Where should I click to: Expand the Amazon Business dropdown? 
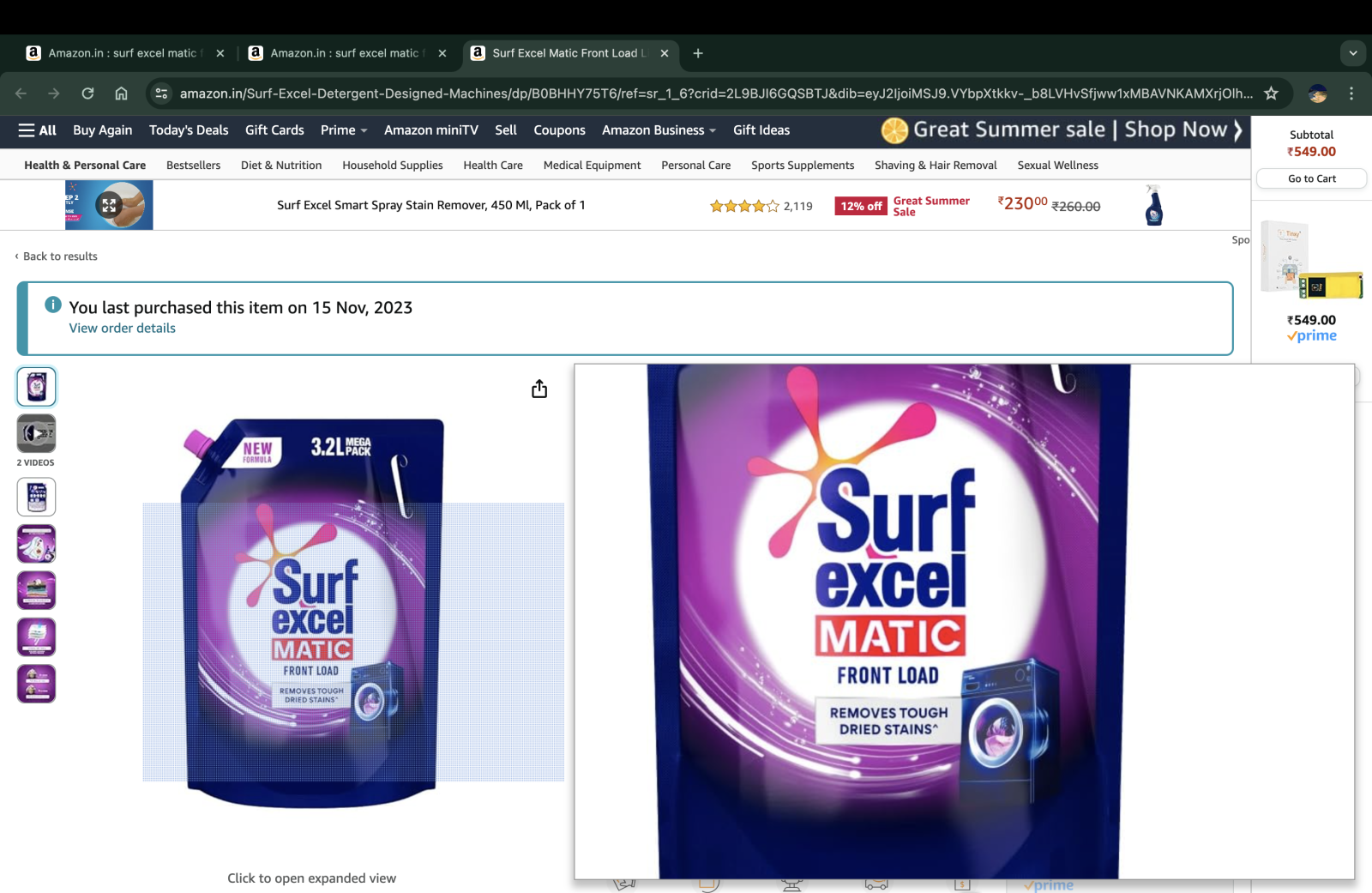659,130
